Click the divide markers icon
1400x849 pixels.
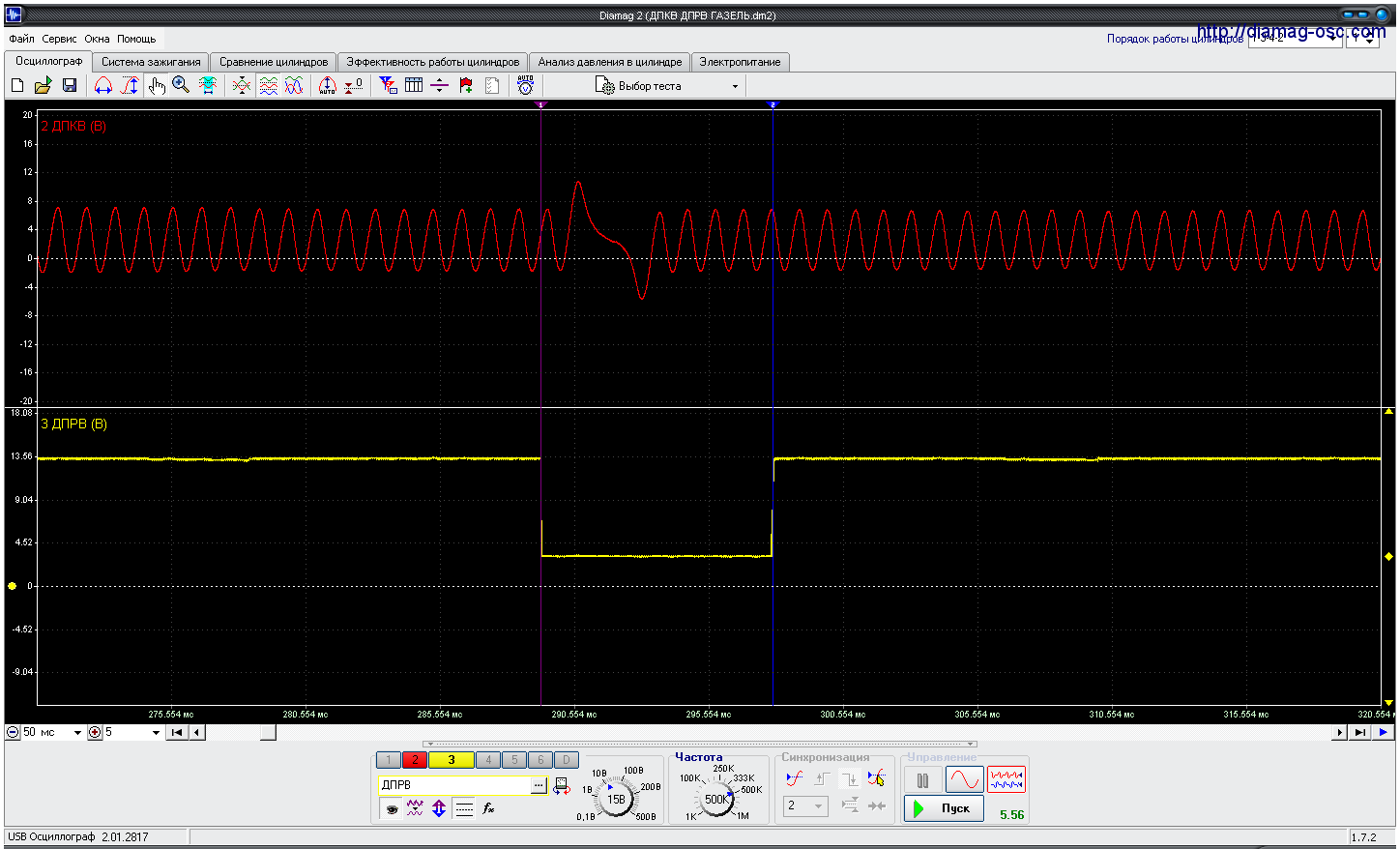[x=440, y=85]
